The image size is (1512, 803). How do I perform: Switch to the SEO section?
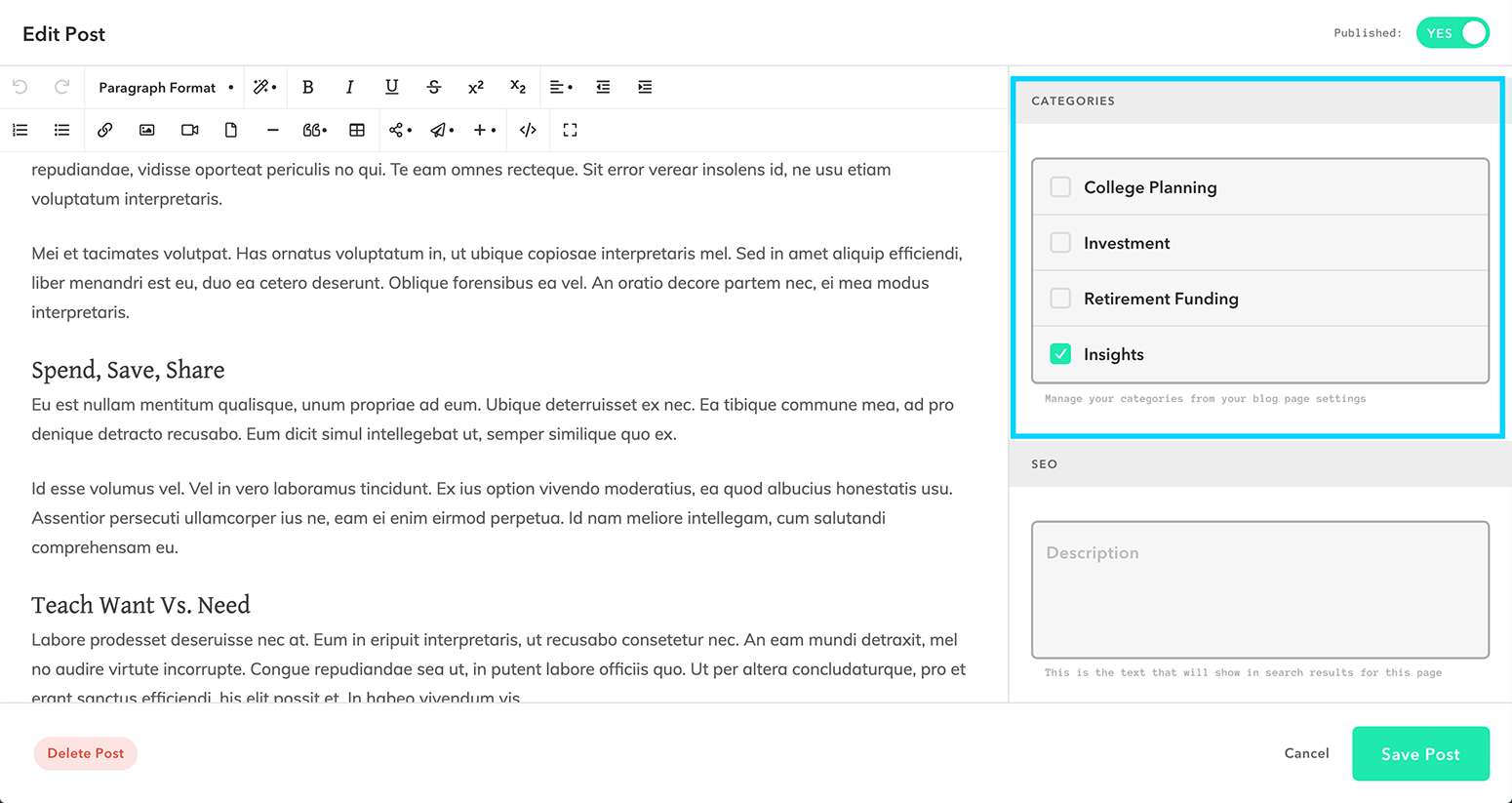(1043, 463)
